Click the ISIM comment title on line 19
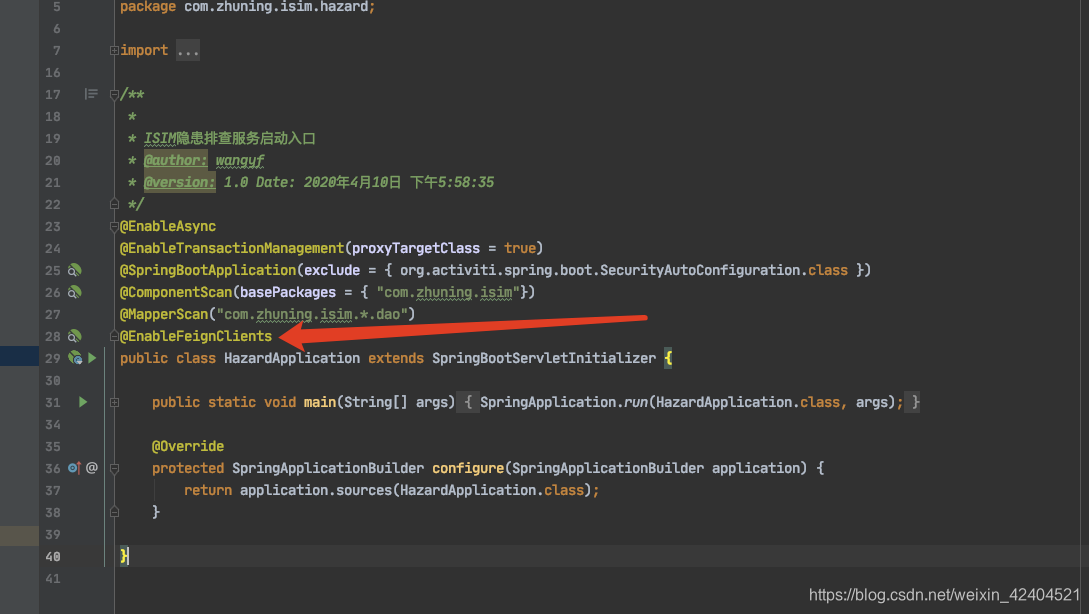This screenshot has height=614, width=1089. click(x=230, y=139)
